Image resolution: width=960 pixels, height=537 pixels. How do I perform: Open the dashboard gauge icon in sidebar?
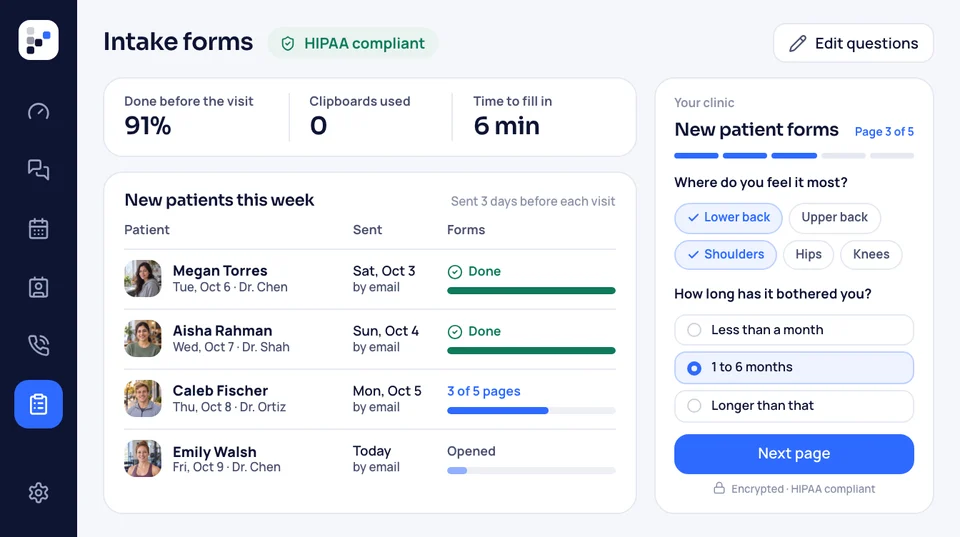click(39, 111)
